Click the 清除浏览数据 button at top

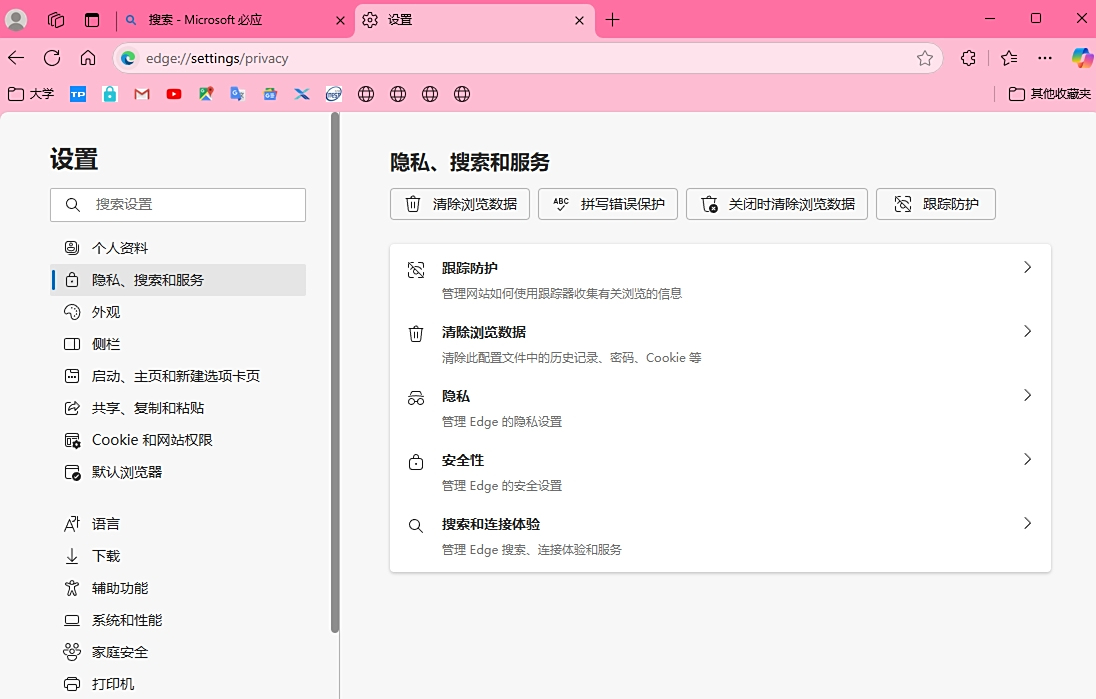(460, 204)
